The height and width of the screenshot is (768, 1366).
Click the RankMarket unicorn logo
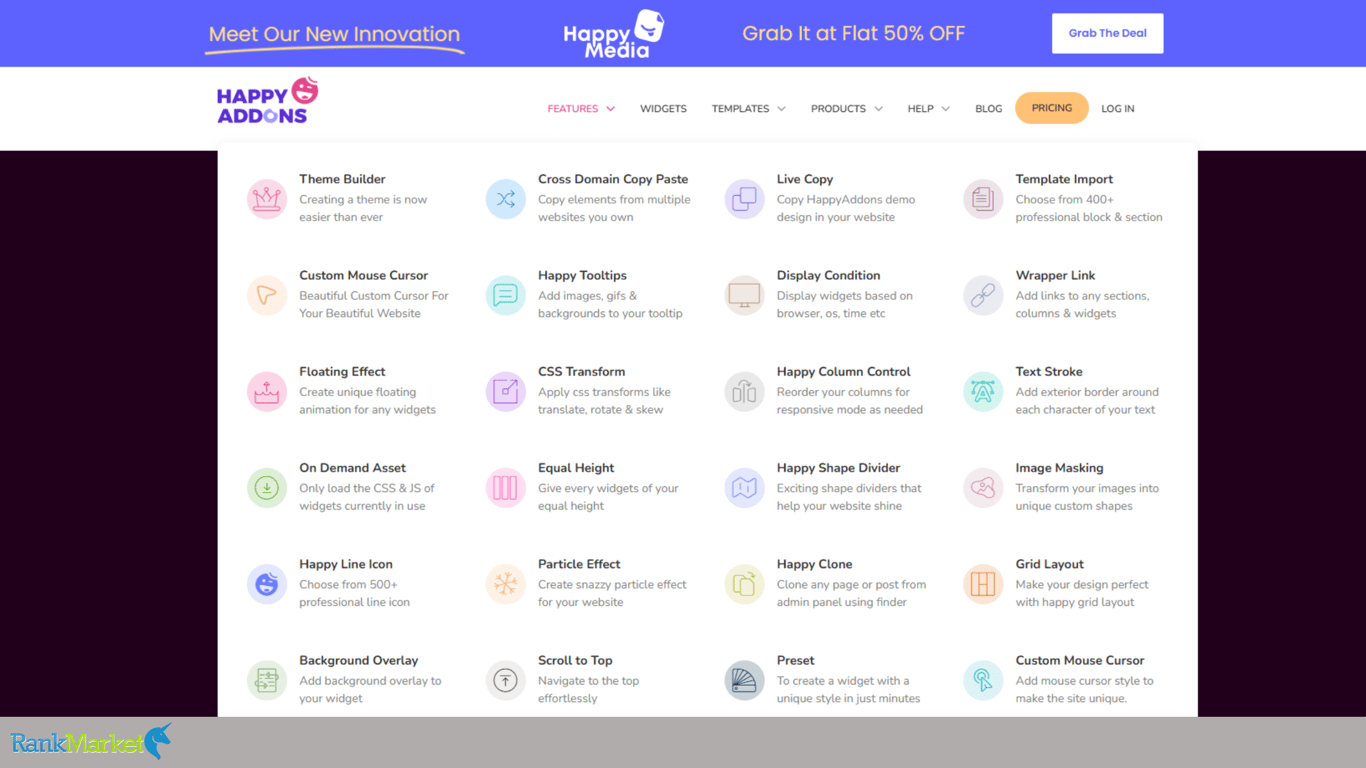click(x=91, y=742)
